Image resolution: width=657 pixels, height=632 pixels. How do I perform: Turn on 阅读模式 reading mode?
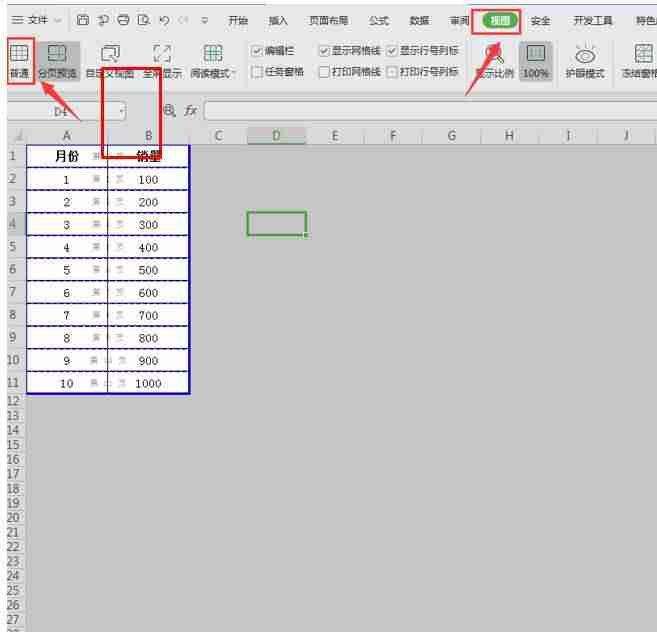pos(213,61)
